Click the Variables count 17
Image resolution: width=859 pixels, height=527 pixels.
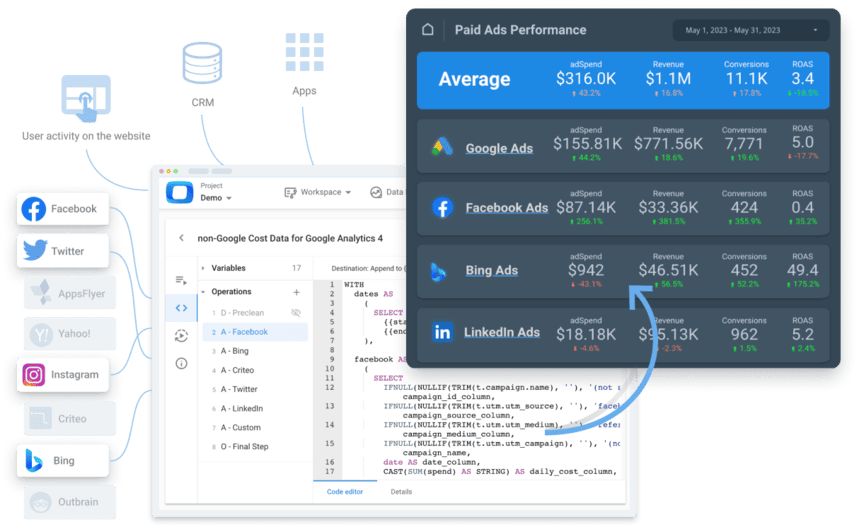coord(296,268)
